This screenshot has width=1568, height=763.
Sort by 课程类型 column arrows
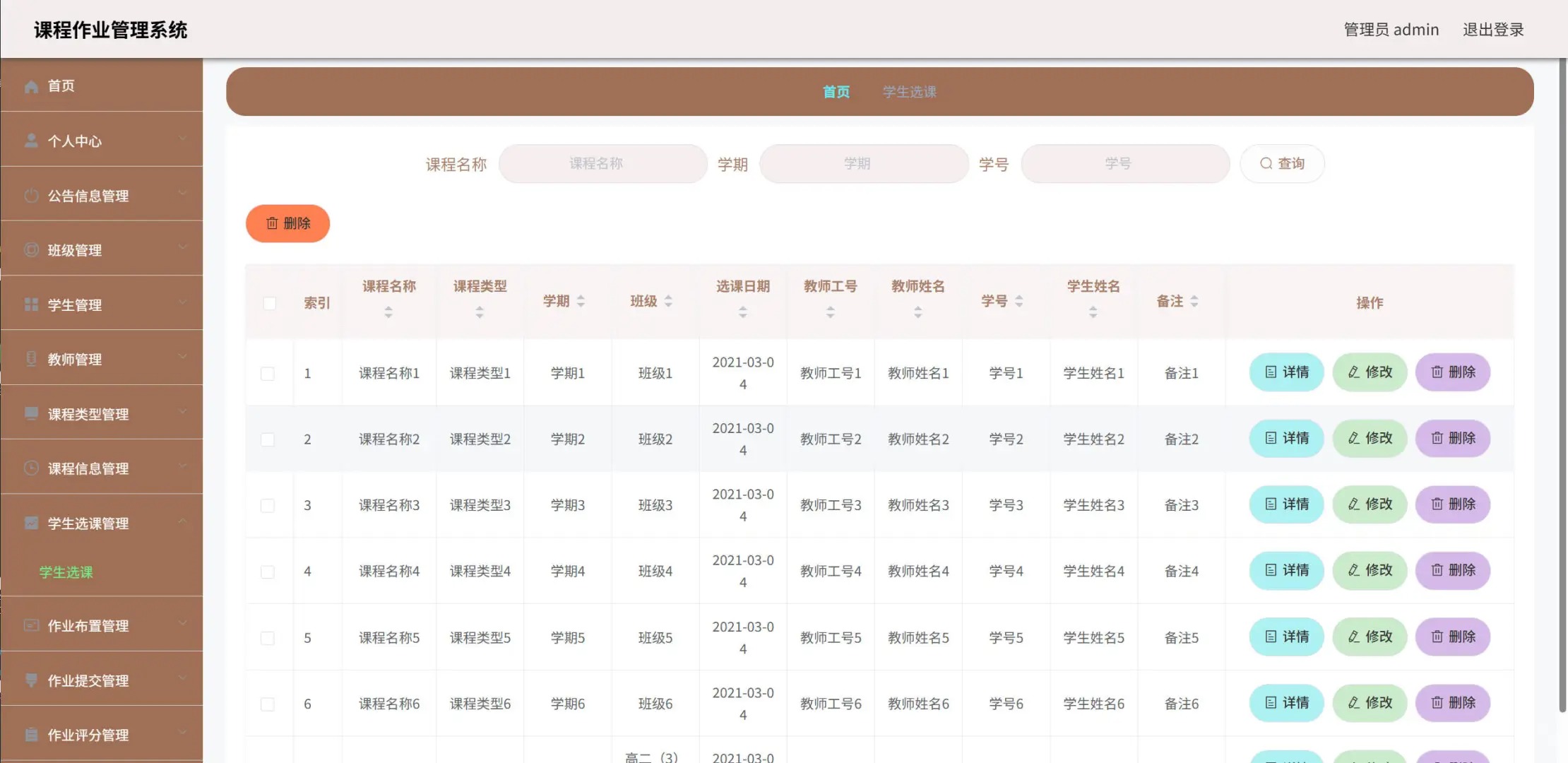point(480,312)
